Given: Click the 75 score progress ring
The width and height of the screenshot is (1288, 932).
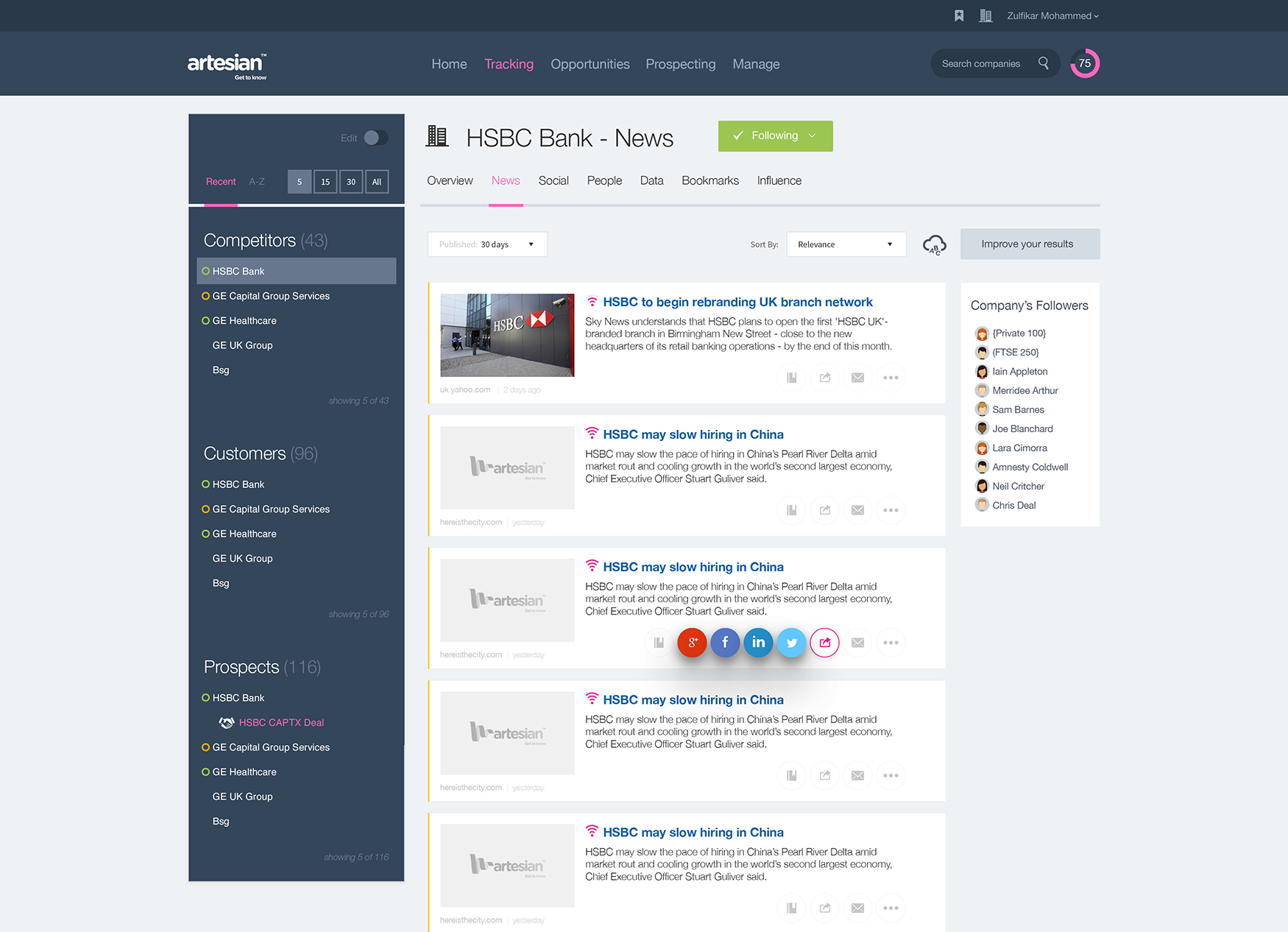Looking at the screenshot, I should (x=1085, y=63).
